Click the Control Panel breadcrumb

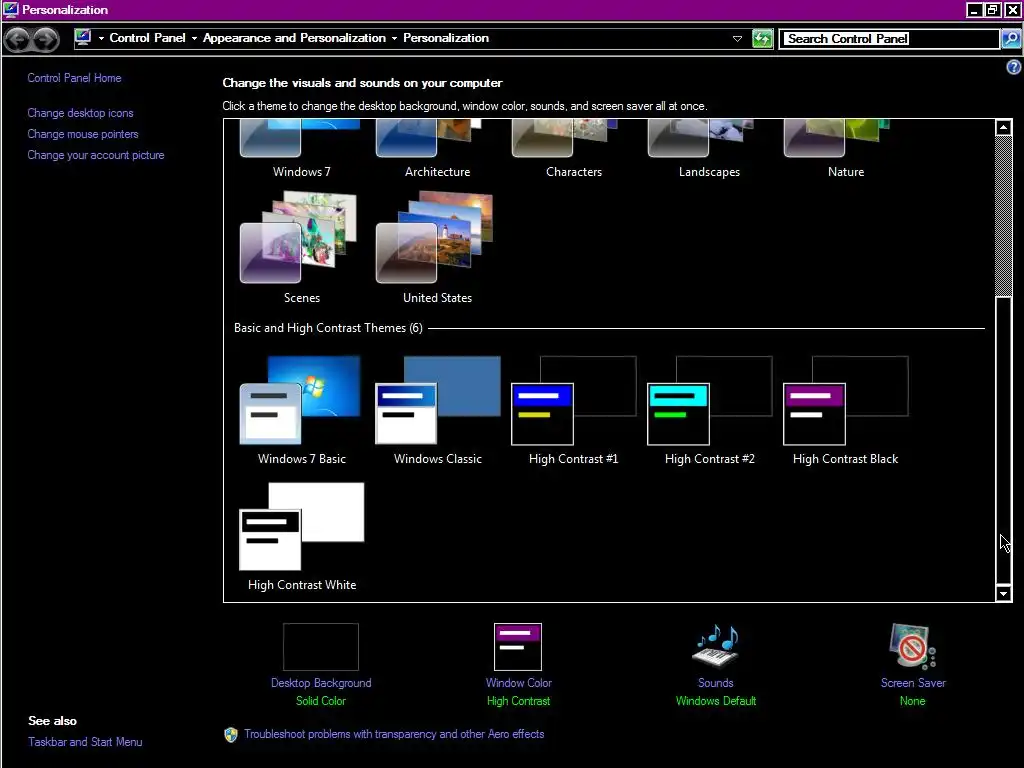148,38
